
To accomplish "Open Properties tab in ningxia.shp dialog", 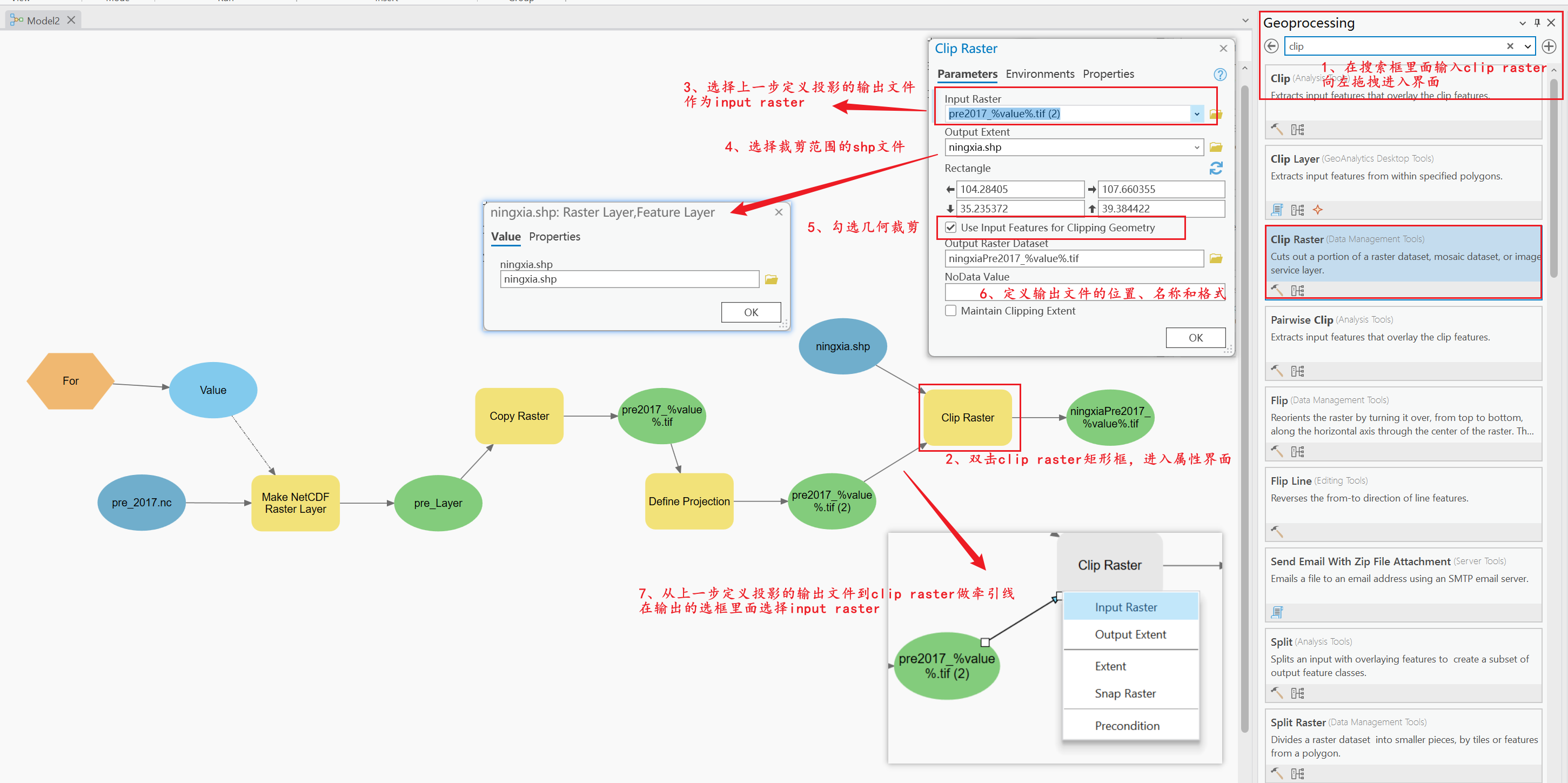I will pyautogui.click(x=554, y=236).
